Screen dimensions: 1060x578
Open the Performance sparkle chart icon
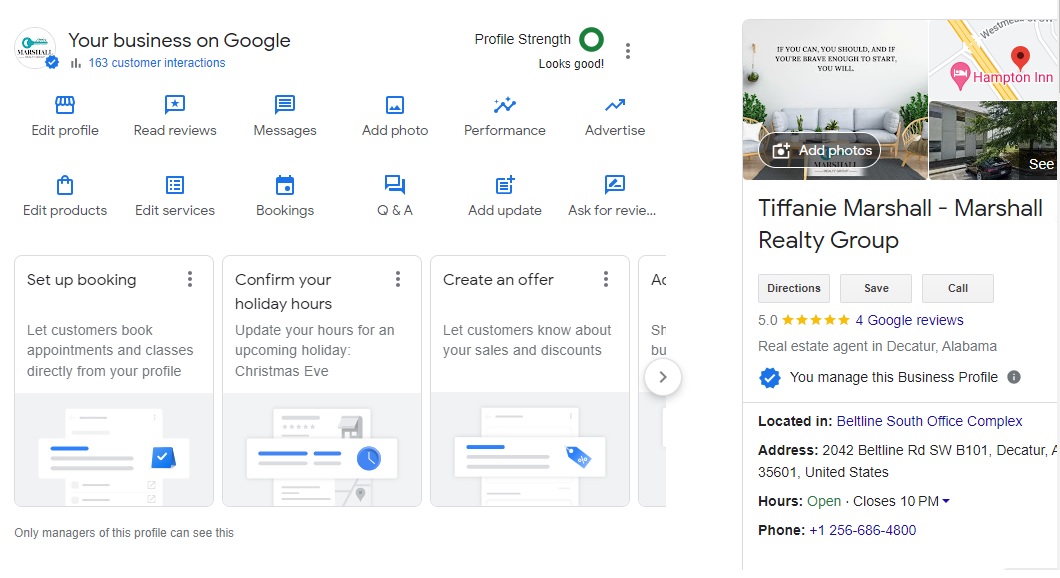point(505,105)
